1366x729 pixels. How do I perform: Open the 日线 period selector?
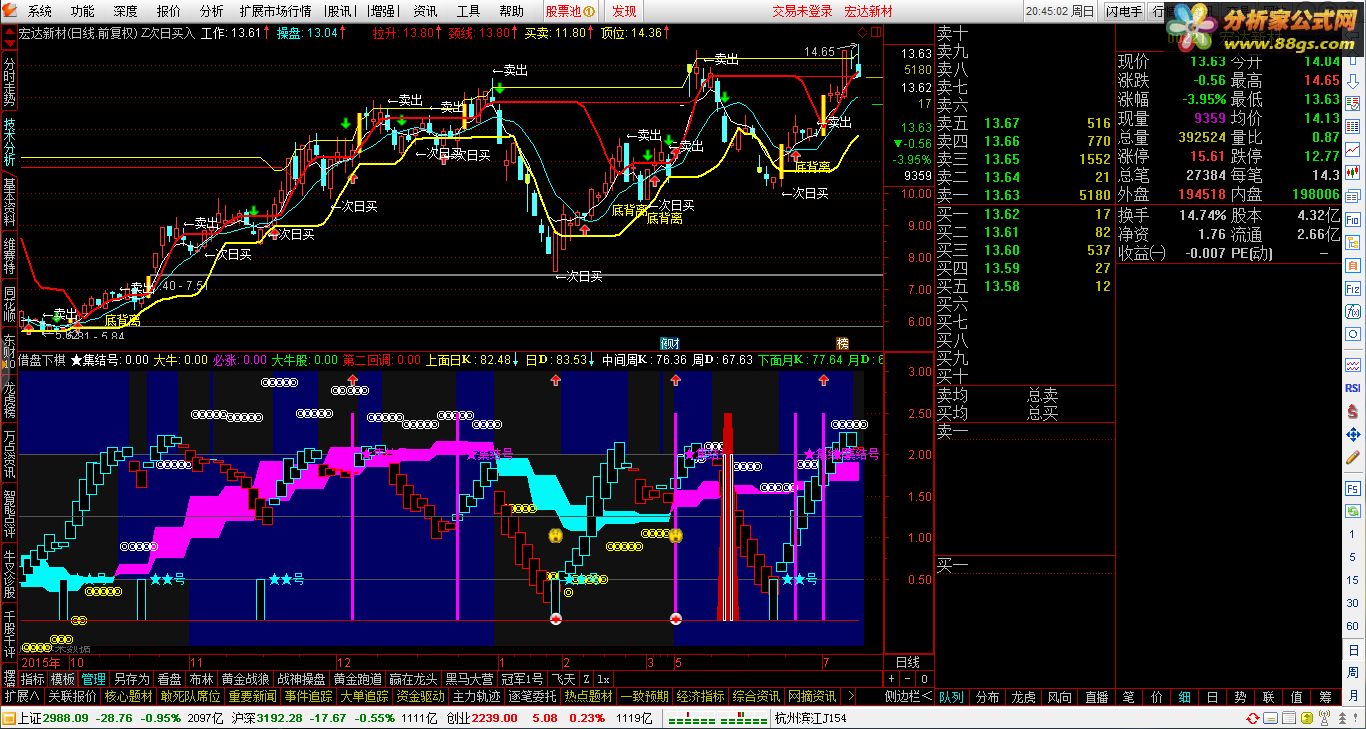[x=908, y=662]
